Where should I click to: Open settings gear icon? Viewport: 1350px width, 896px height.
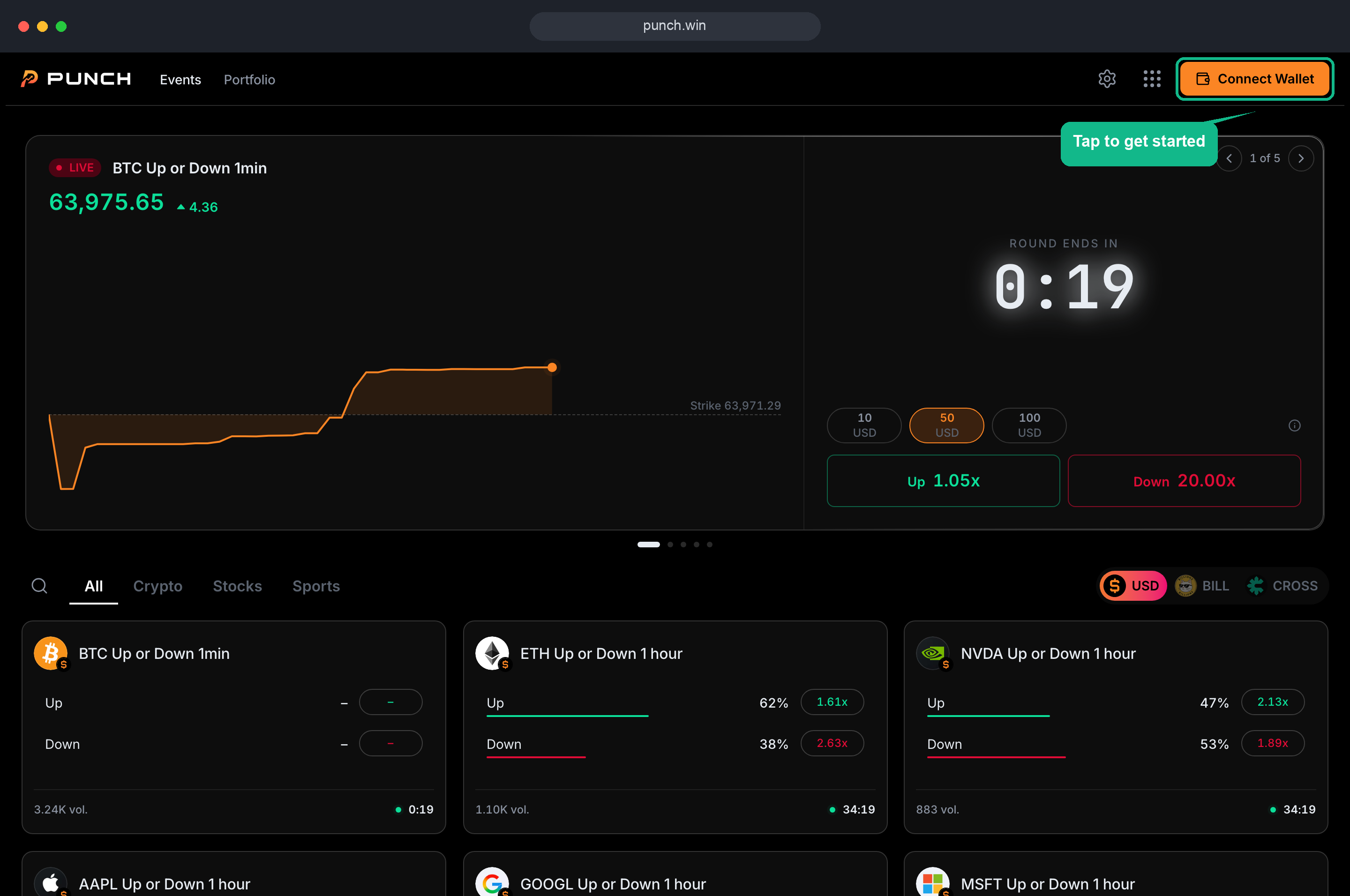tap(1107, 79)
